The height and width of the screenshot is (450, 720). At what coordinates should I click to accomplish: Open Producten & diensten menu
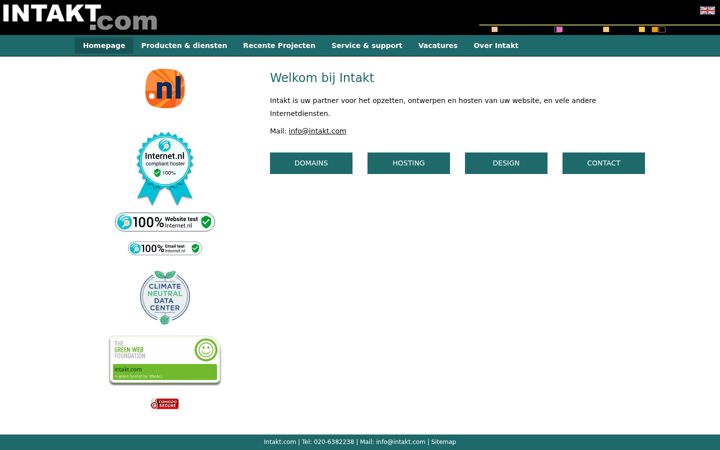coord(184,45)
